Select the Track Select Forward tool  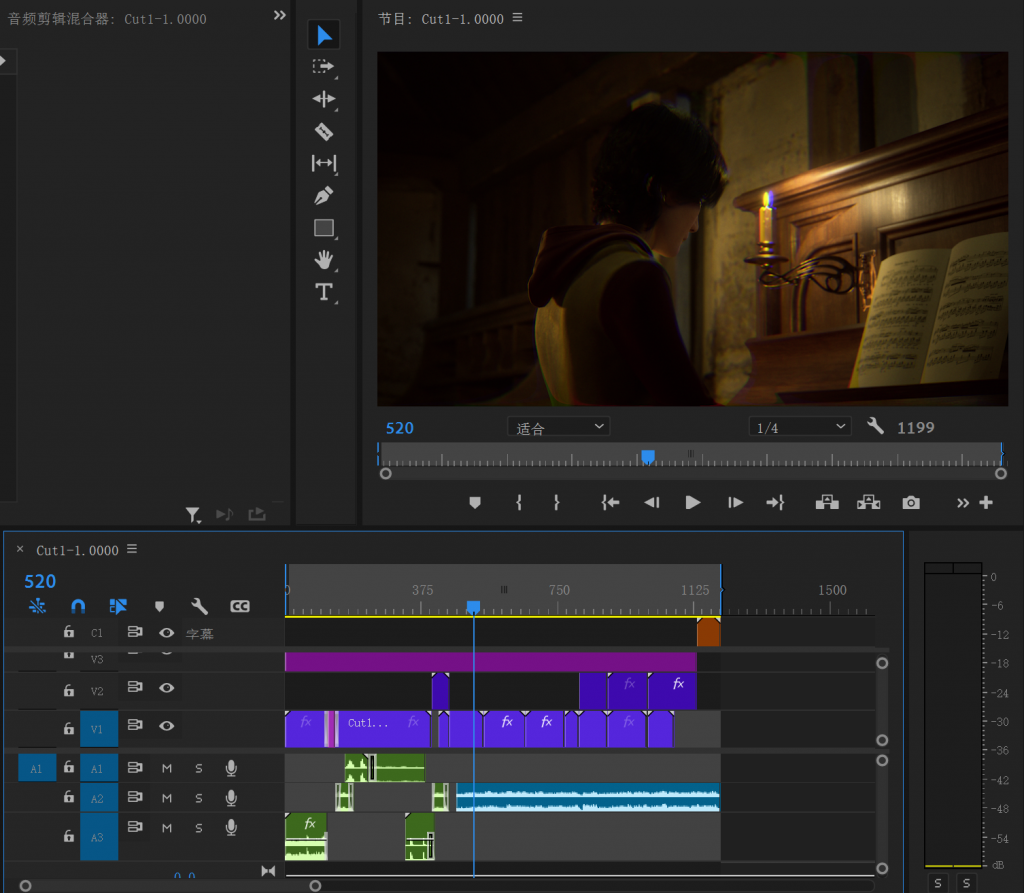click(324, 67)
